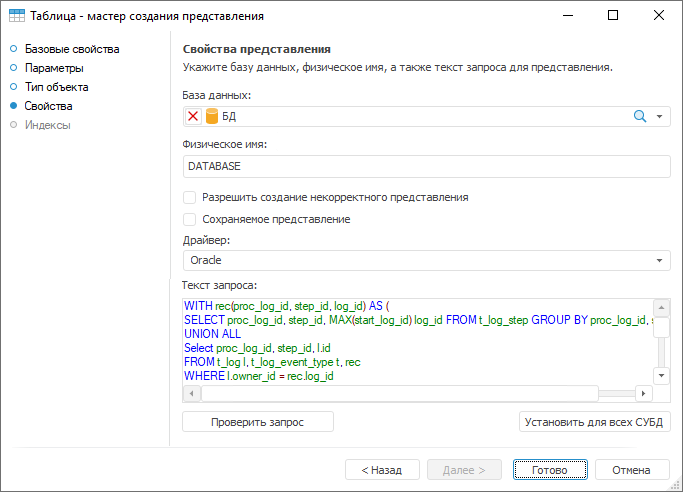
Task: Expand the database selection dropdown arrow
Action: 660,116
